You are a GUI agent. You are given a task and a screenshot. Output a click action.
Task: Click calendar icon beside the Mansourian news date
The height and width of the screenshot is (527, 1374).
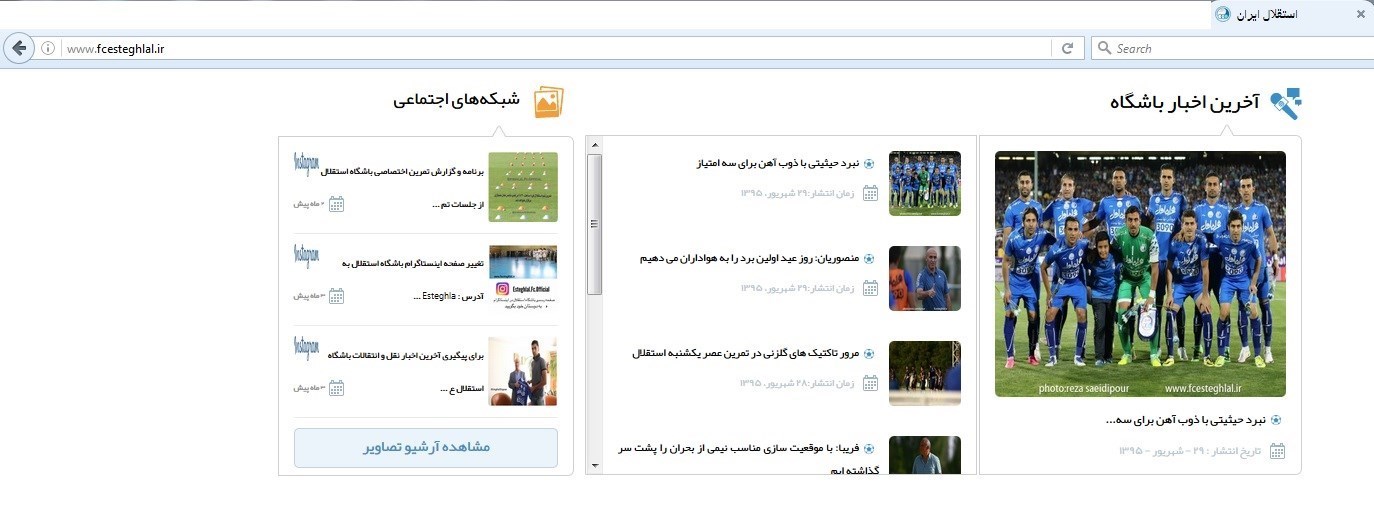point(870,288)
